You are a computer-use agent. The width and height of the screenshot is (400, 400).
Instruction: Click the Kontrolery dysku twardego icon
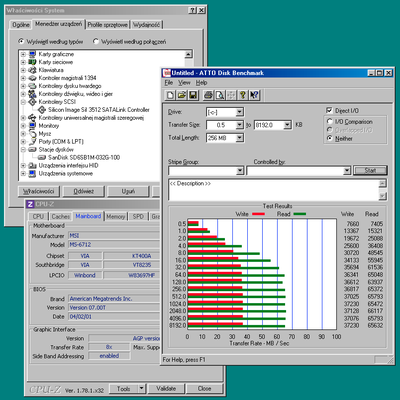(x=32, y=86)
